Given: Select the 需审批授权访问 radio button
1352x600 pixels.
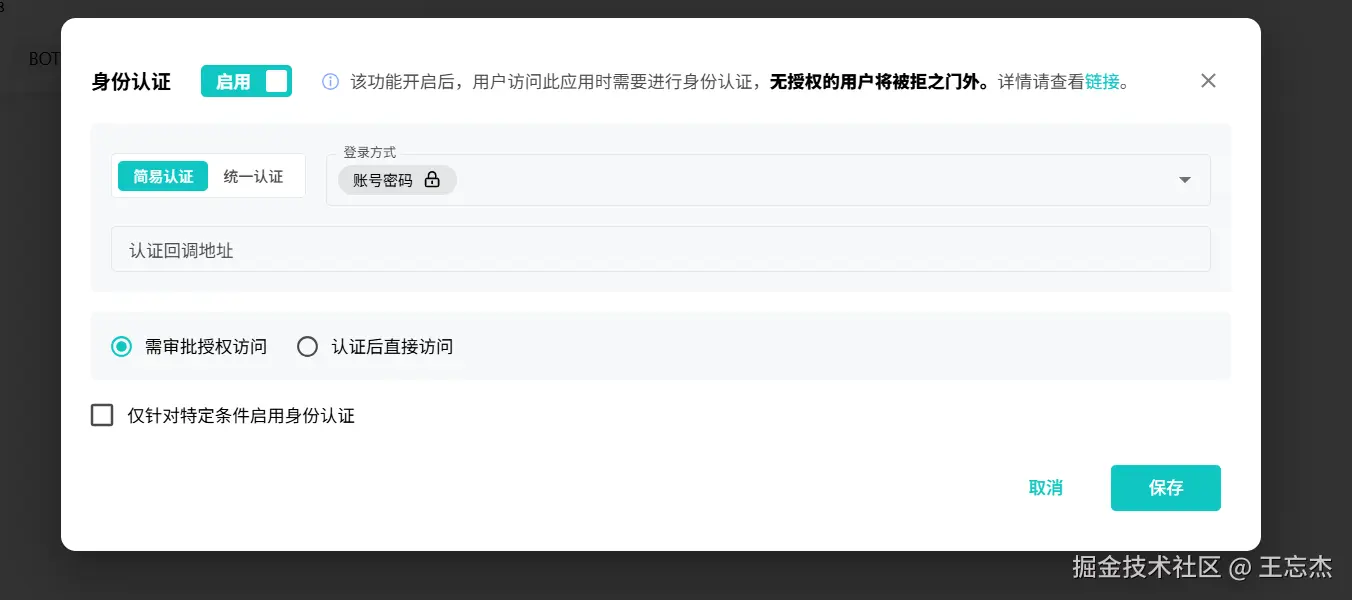Looking at the screenshot, I should tap(122, 347).
